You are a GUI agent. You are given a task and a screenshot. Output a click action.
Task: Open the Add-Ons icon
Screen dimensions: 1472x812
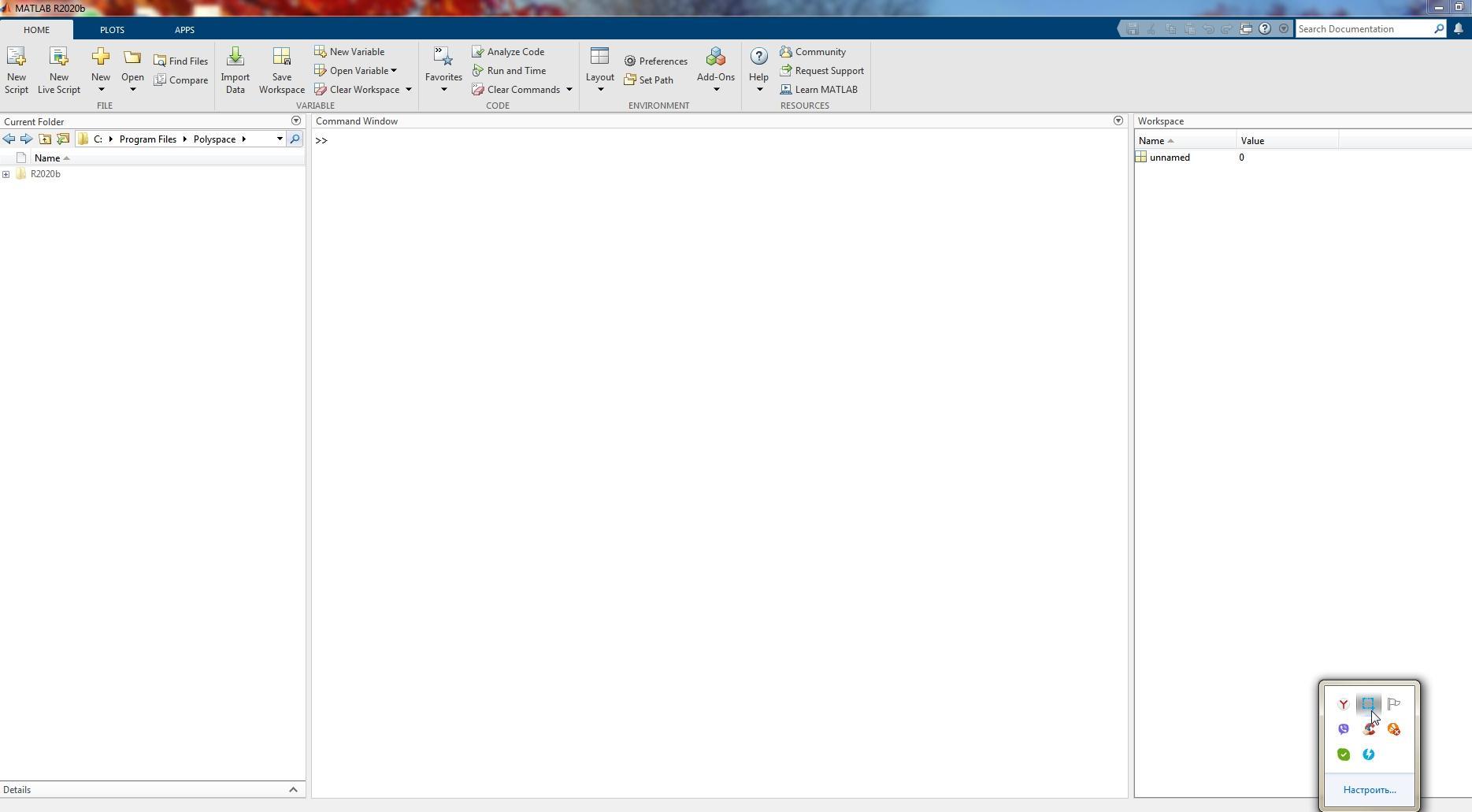pos(715,57)
